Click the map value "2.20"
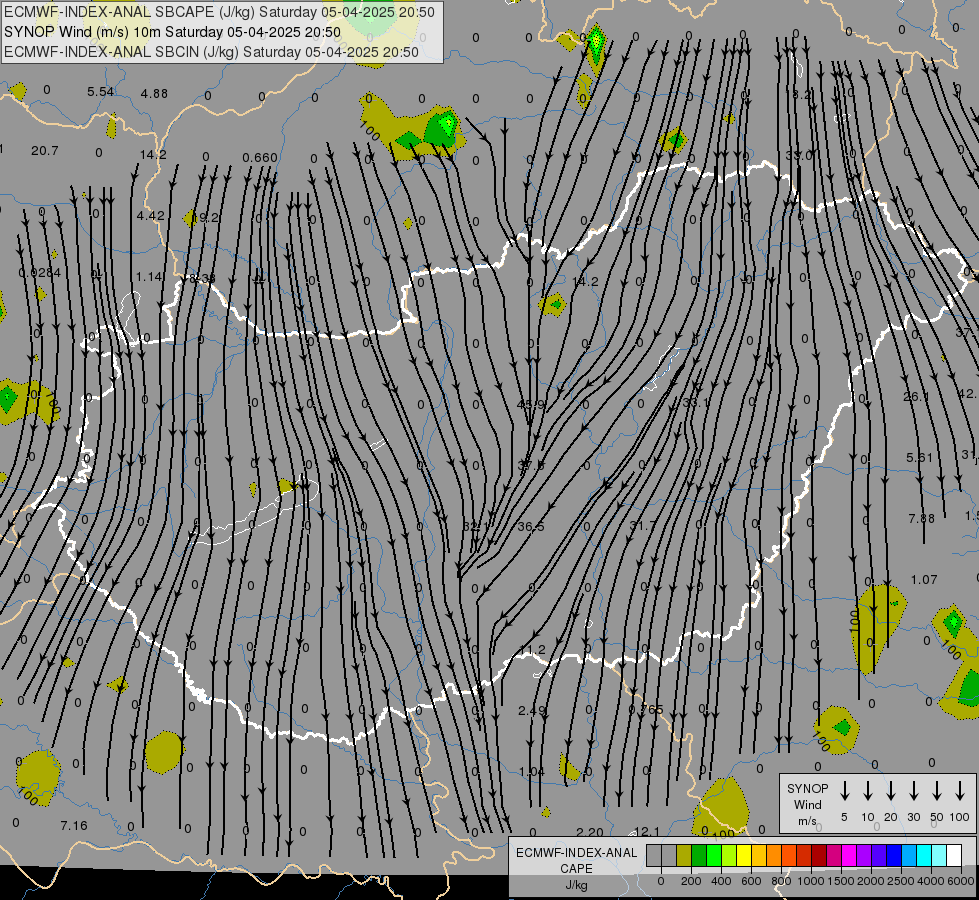Image resolution: width=979 pixels, height=900 pixels. click(x=589, y=832)
